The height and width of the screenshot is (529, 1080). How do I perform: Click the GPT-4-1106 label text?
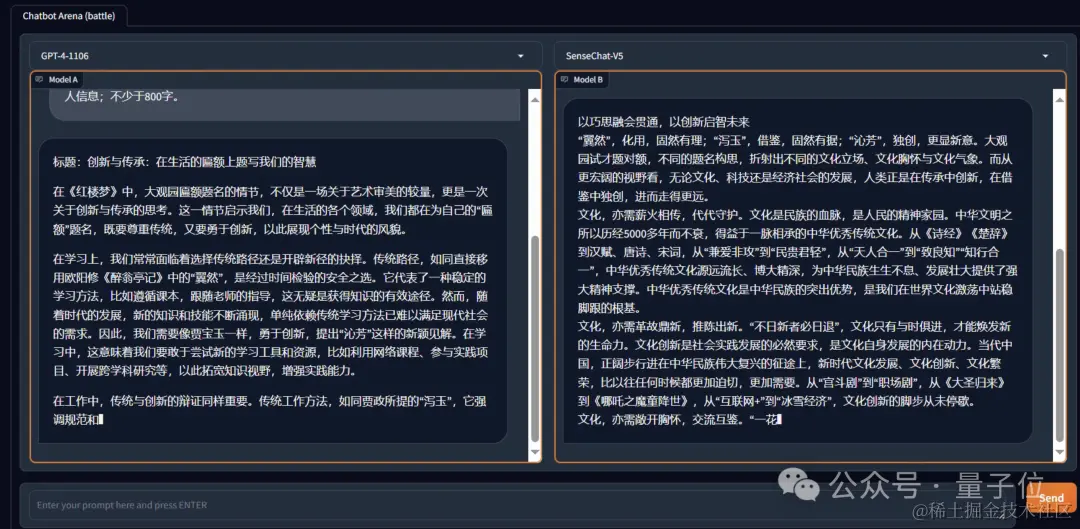pos(65,56)
